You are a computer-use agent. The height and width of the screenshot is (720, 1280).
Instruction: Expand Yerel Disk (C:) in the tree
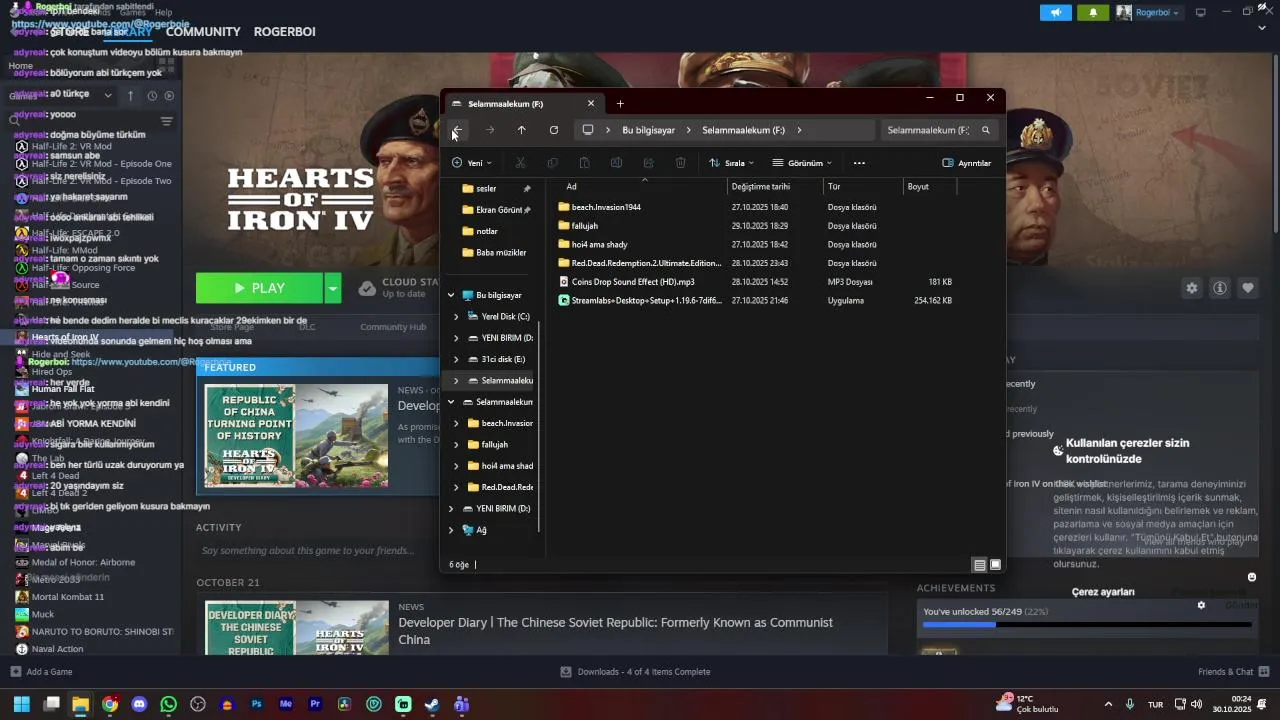[456, 317]
